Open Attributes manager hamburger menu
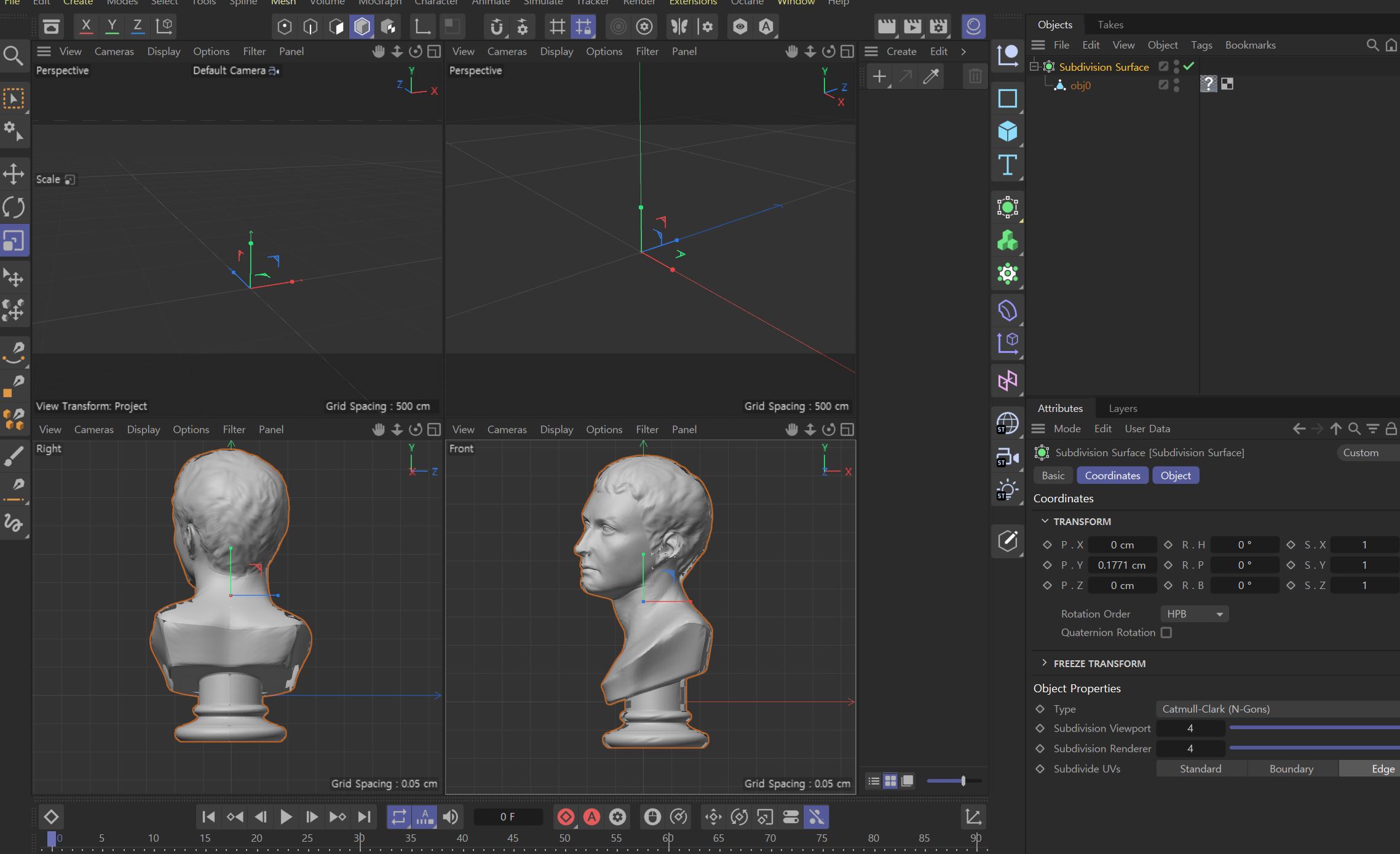The height and width of the screenshot is (854, 1400). click(1038, 429)
